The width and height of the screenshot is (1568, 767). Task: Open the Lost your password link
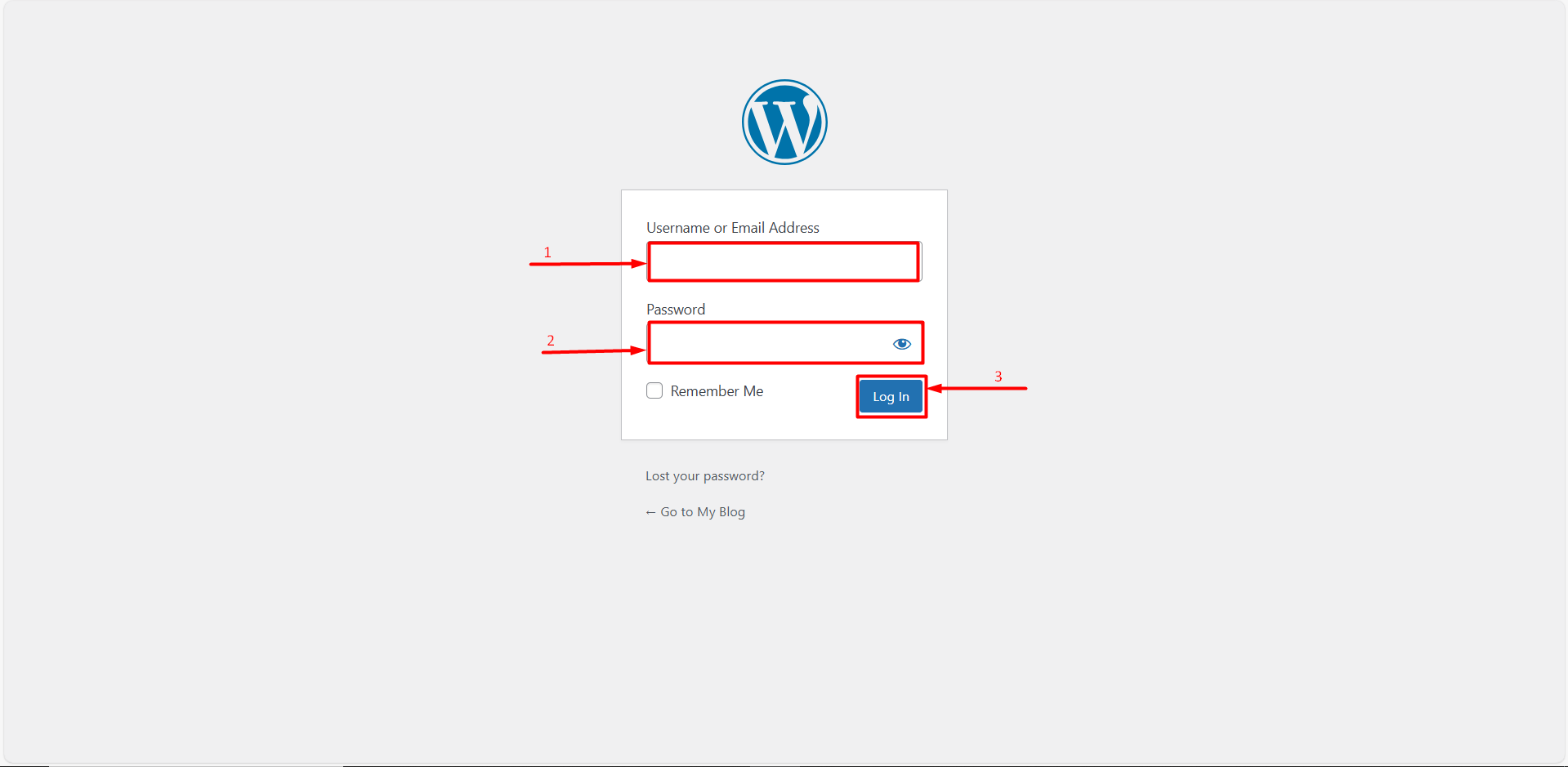click(x=705, y=476)
